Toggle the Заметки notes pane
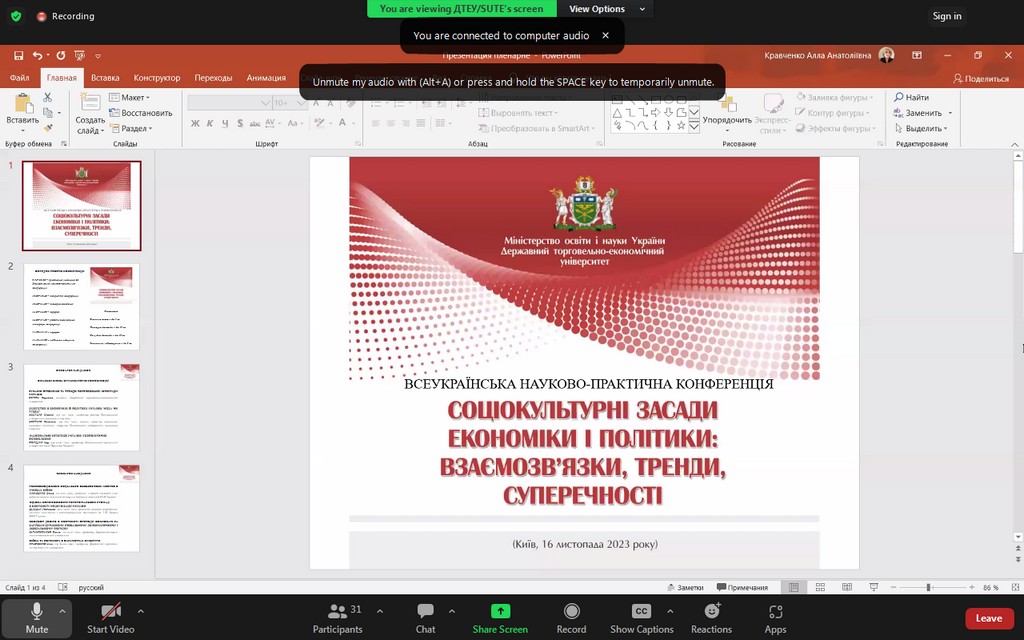1024x640 pixels. click(685, 587)
